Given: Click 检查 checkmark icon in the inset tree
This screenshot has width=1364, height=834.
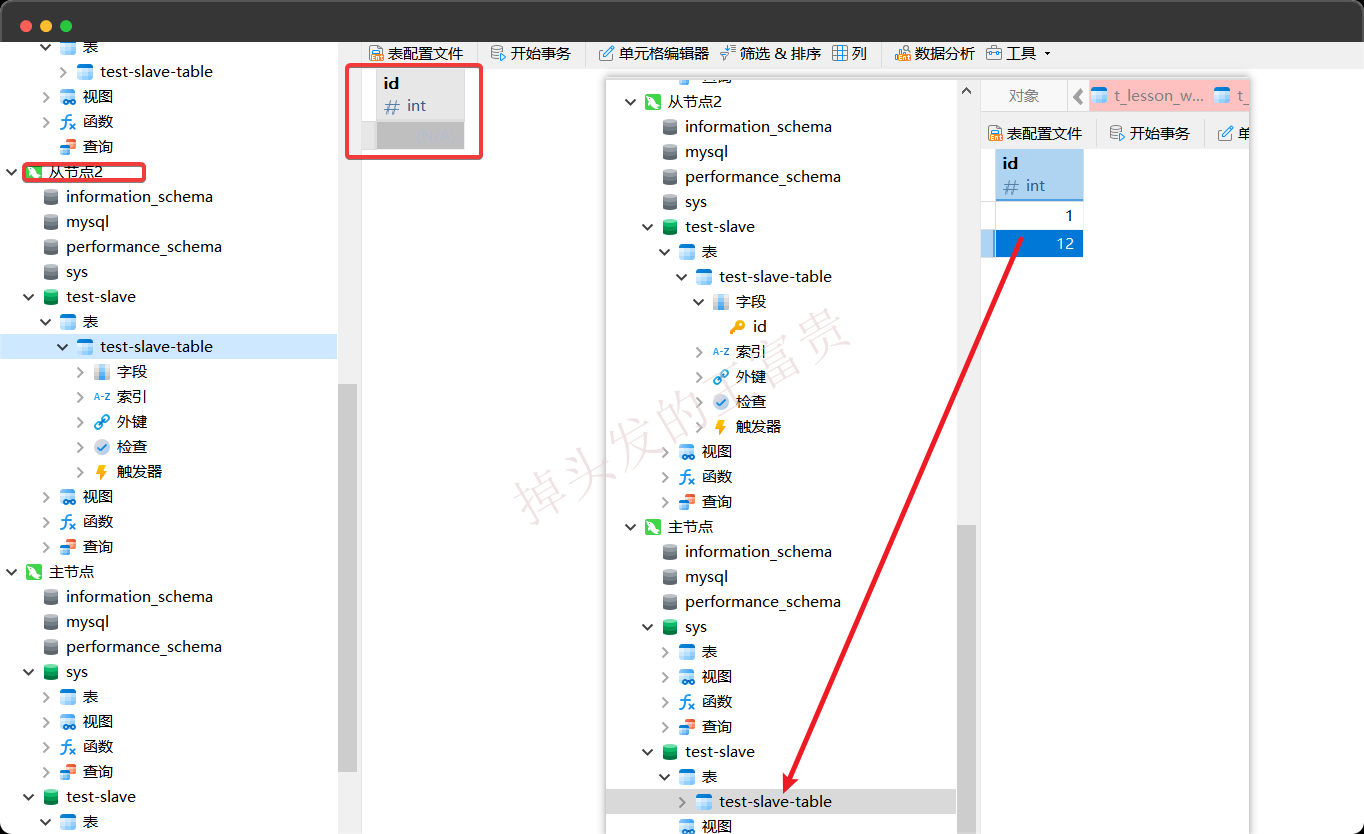Looking at the screenshot, I should (x=721, y=402).
